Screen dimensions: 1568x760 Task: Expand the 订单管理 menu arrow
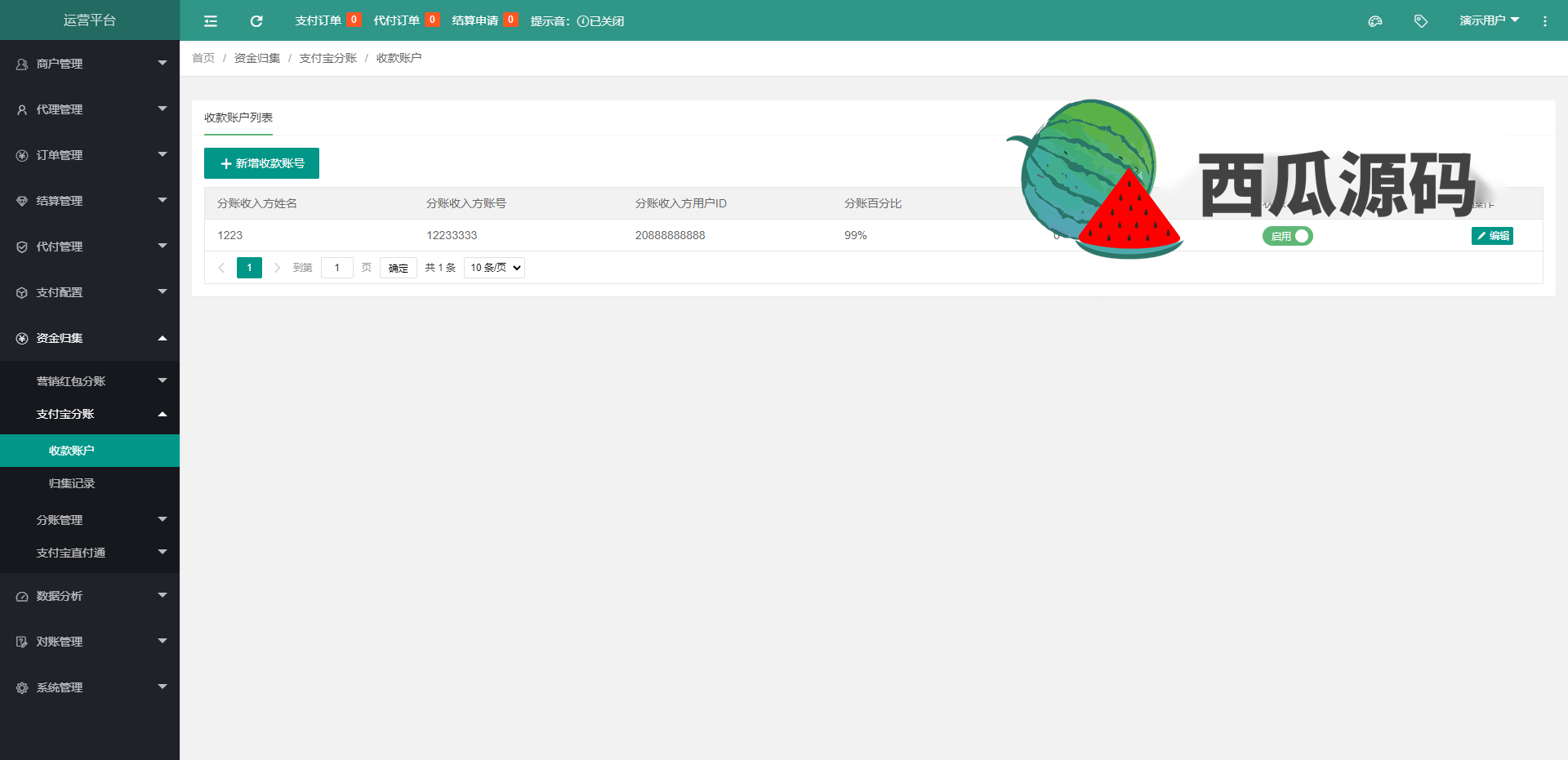pos(163,154)
